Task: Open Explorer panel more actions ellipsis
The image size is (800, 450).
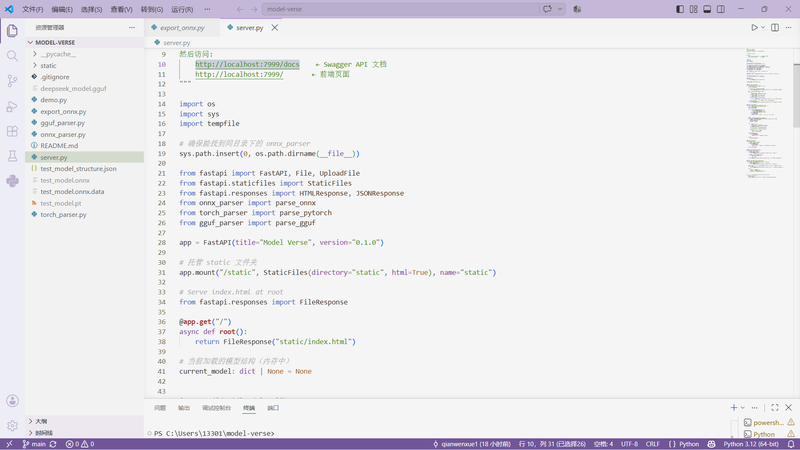Action: click(x=132, y=28)
